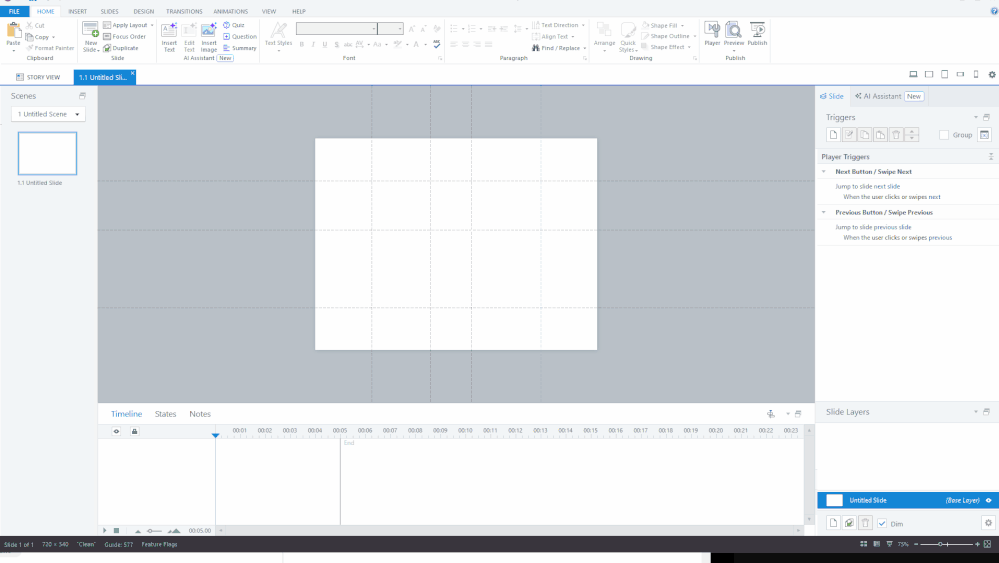Toggle timeline show/hide eye column
999x563 pixels.
tap(116, 431)
